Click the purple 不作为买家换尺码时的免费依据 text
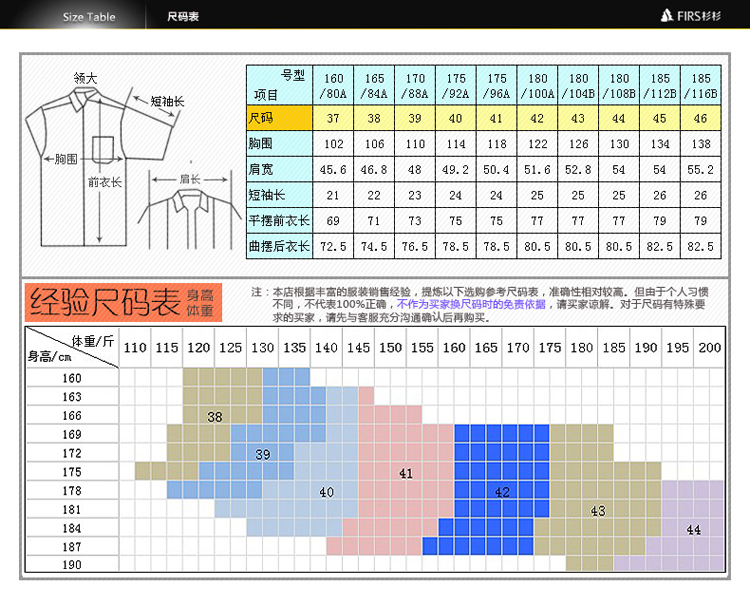 [471, 304]
